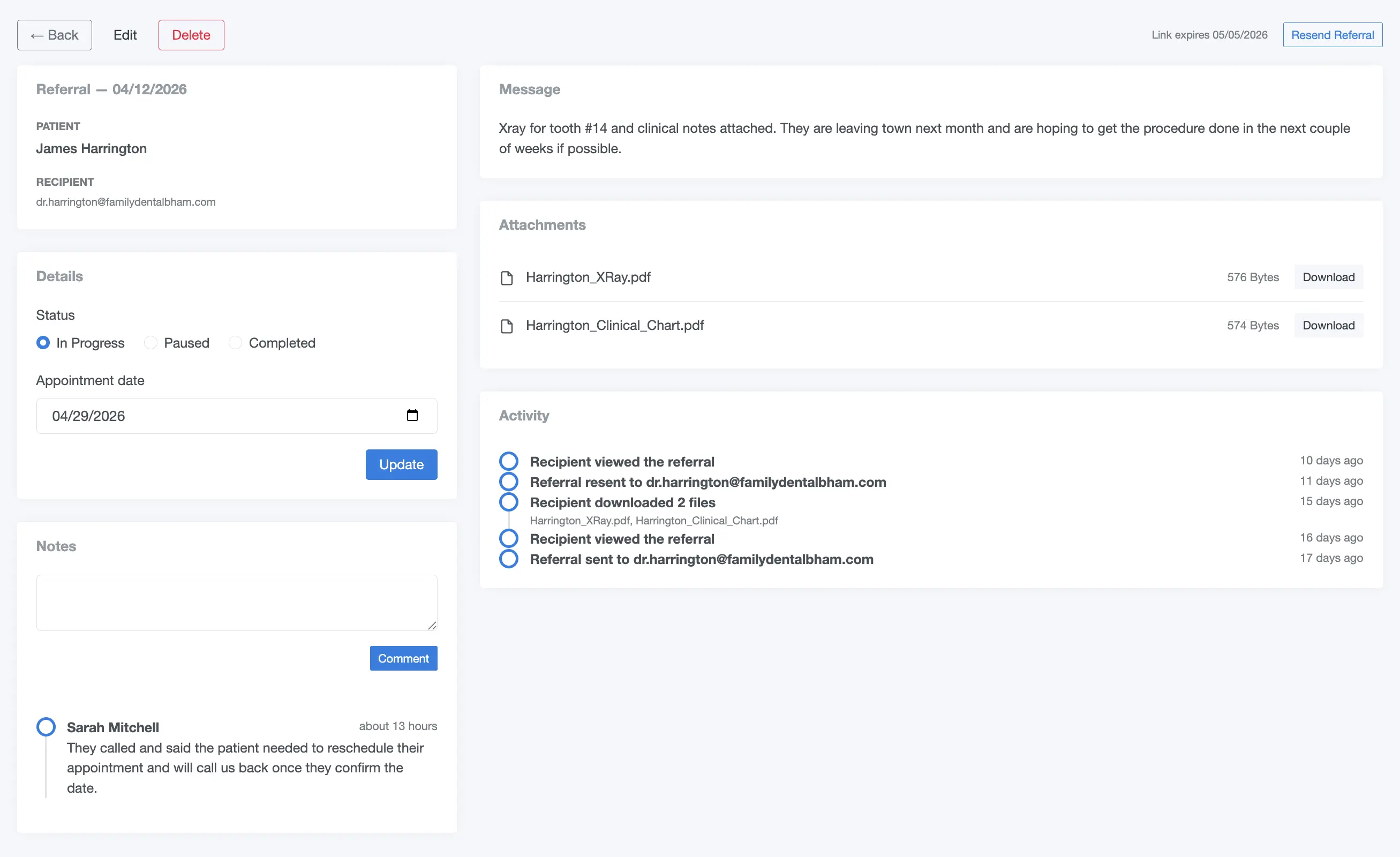Click the Harrington_Clinical_Chart.pdf file icon
This screenshot has height=857, width=1400.
[x=506, y=326]
